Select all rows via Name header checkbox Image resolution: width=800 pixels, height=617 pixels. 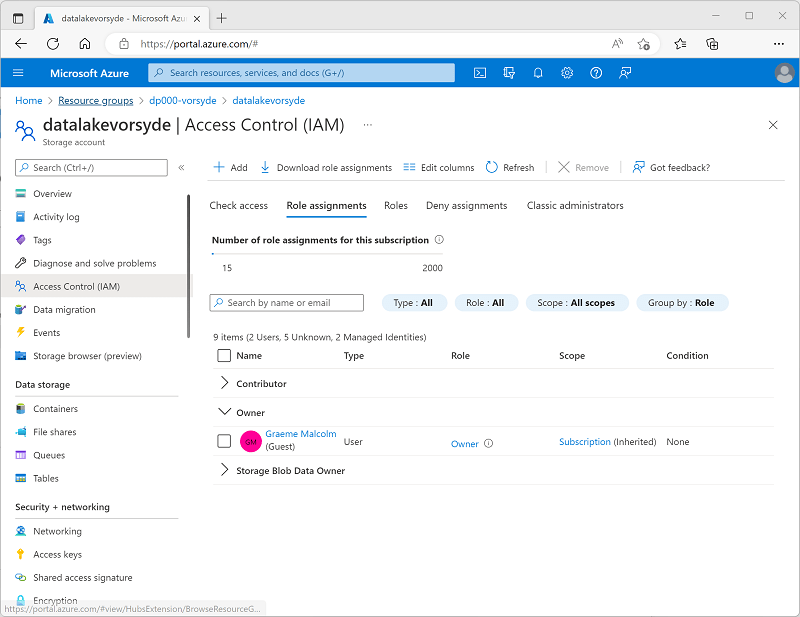pyautogui.click(x=224, y=355)
